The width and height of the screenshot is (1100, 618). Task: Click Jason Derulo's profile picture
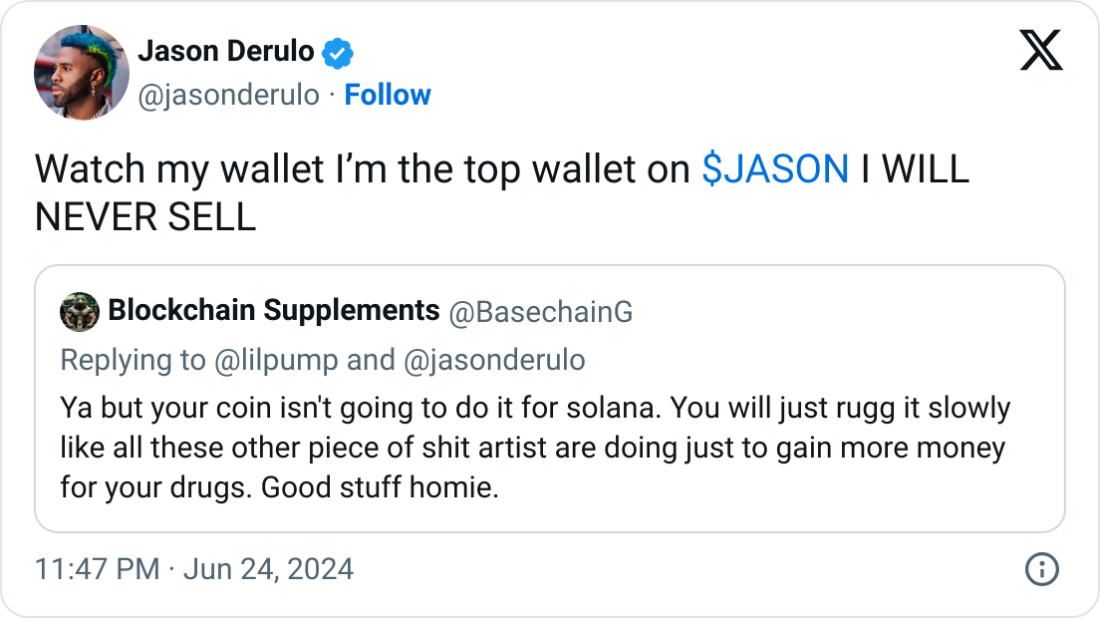coord(82,72)
